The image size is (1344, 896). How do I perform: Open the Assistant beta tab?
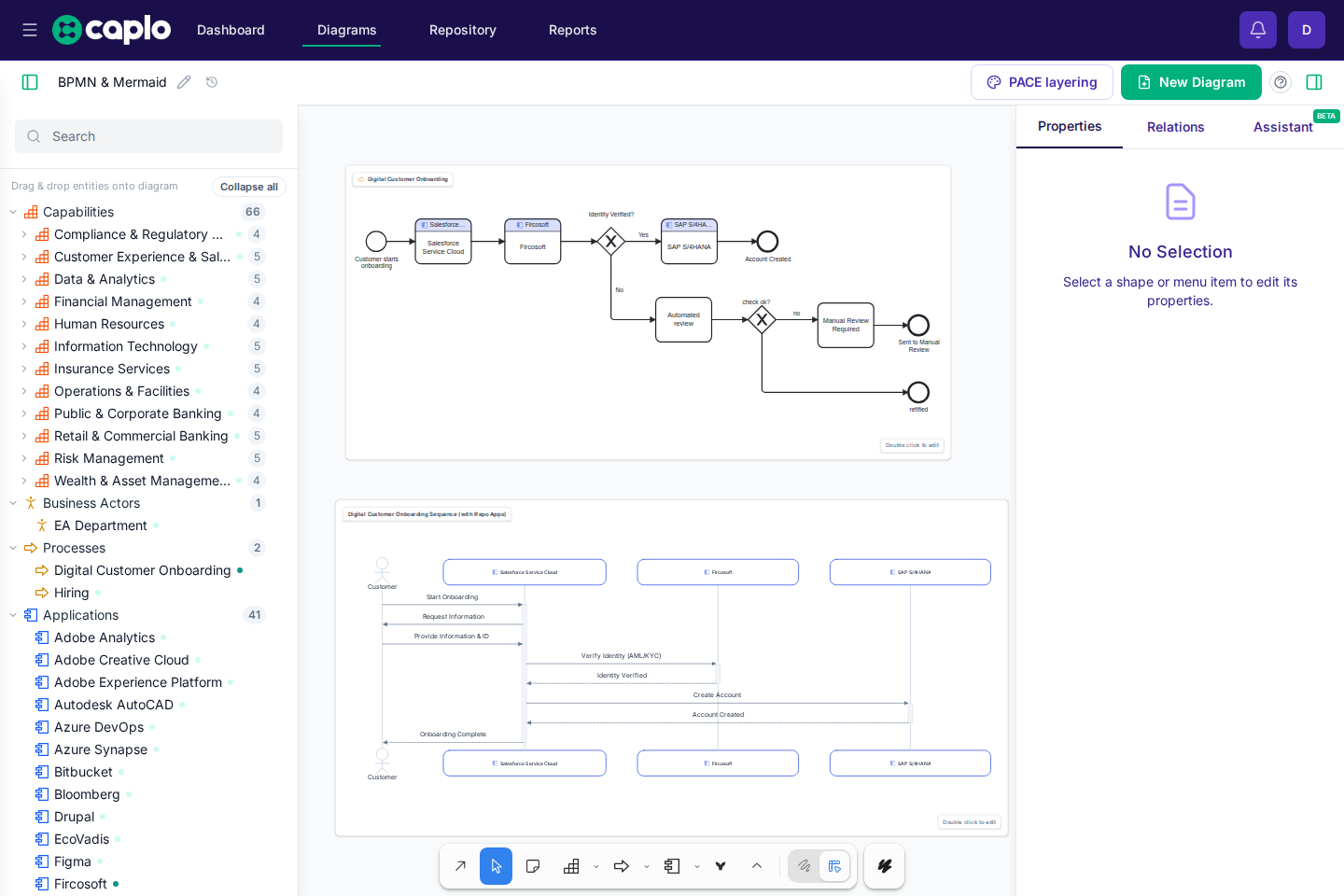point(1283,127)
